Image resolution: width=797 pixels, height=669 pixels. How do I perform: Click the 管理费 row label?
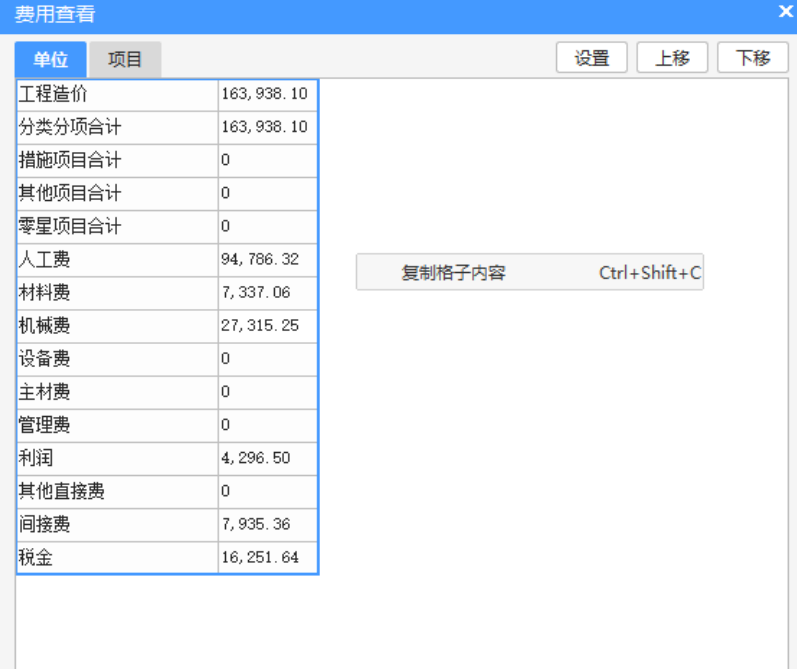117,425
